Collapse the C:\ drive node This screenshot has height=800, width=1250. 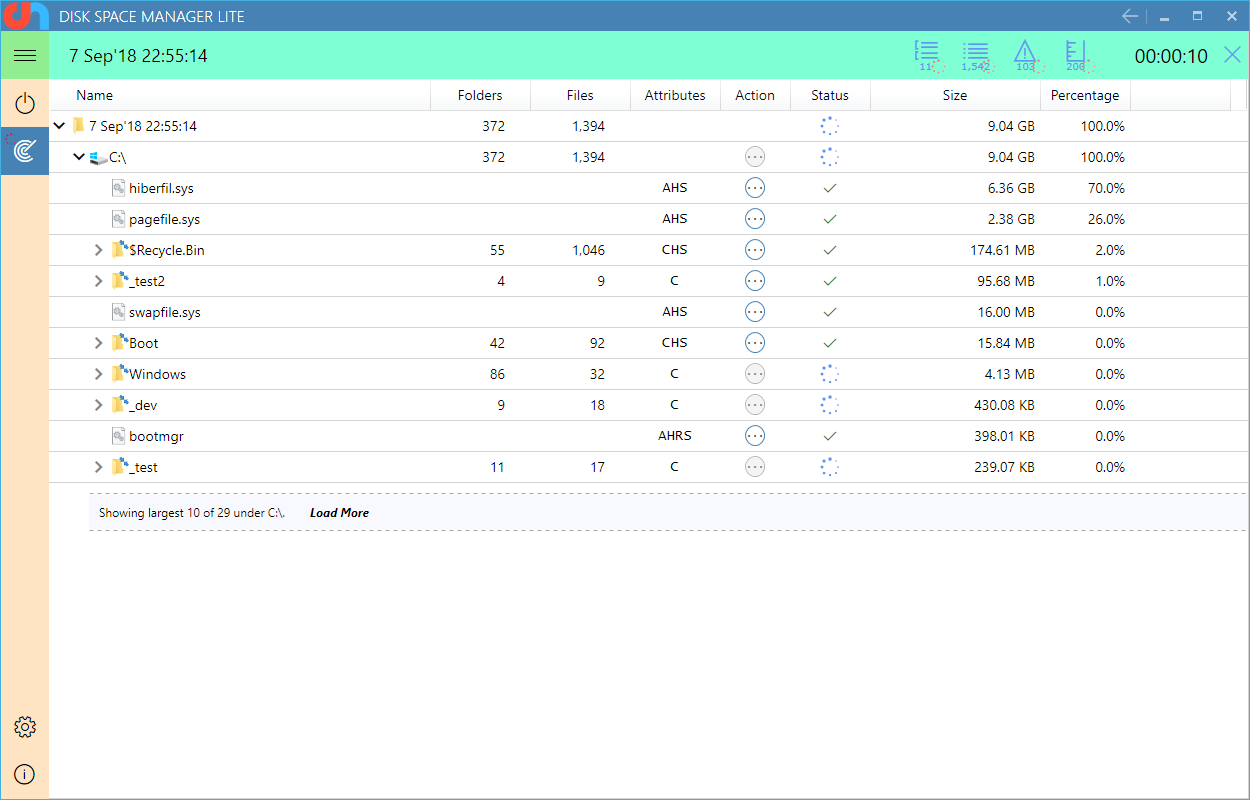[x=79, y=157]
